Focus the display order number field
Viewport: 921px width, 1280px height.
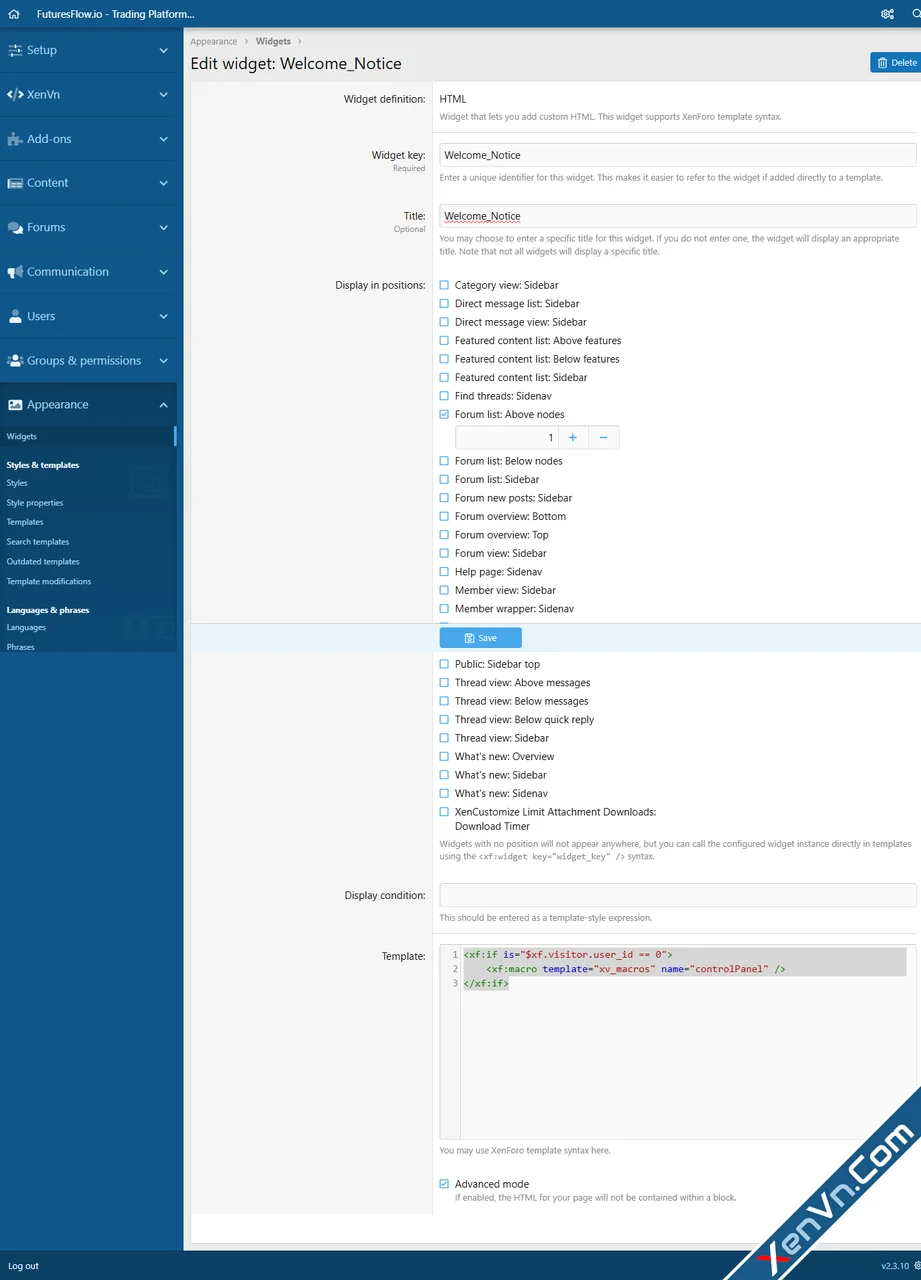coord(506,437)
